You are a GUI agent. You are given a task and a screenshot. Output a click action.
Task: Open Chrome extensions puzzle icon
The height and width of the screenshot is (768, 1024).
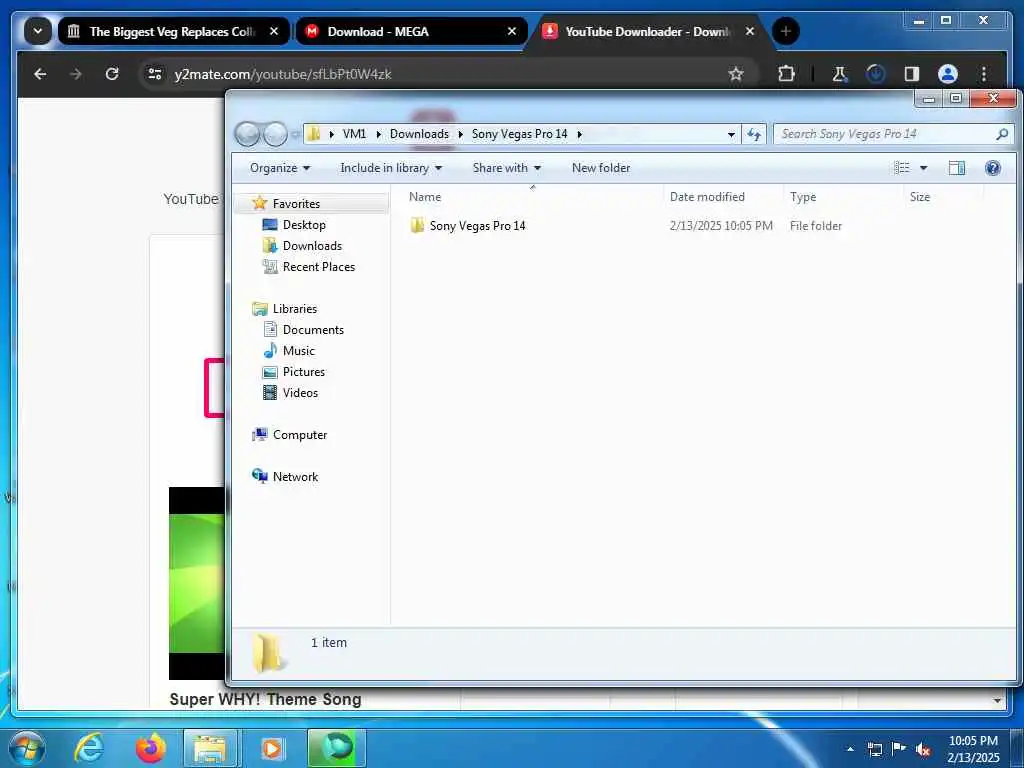786,74
